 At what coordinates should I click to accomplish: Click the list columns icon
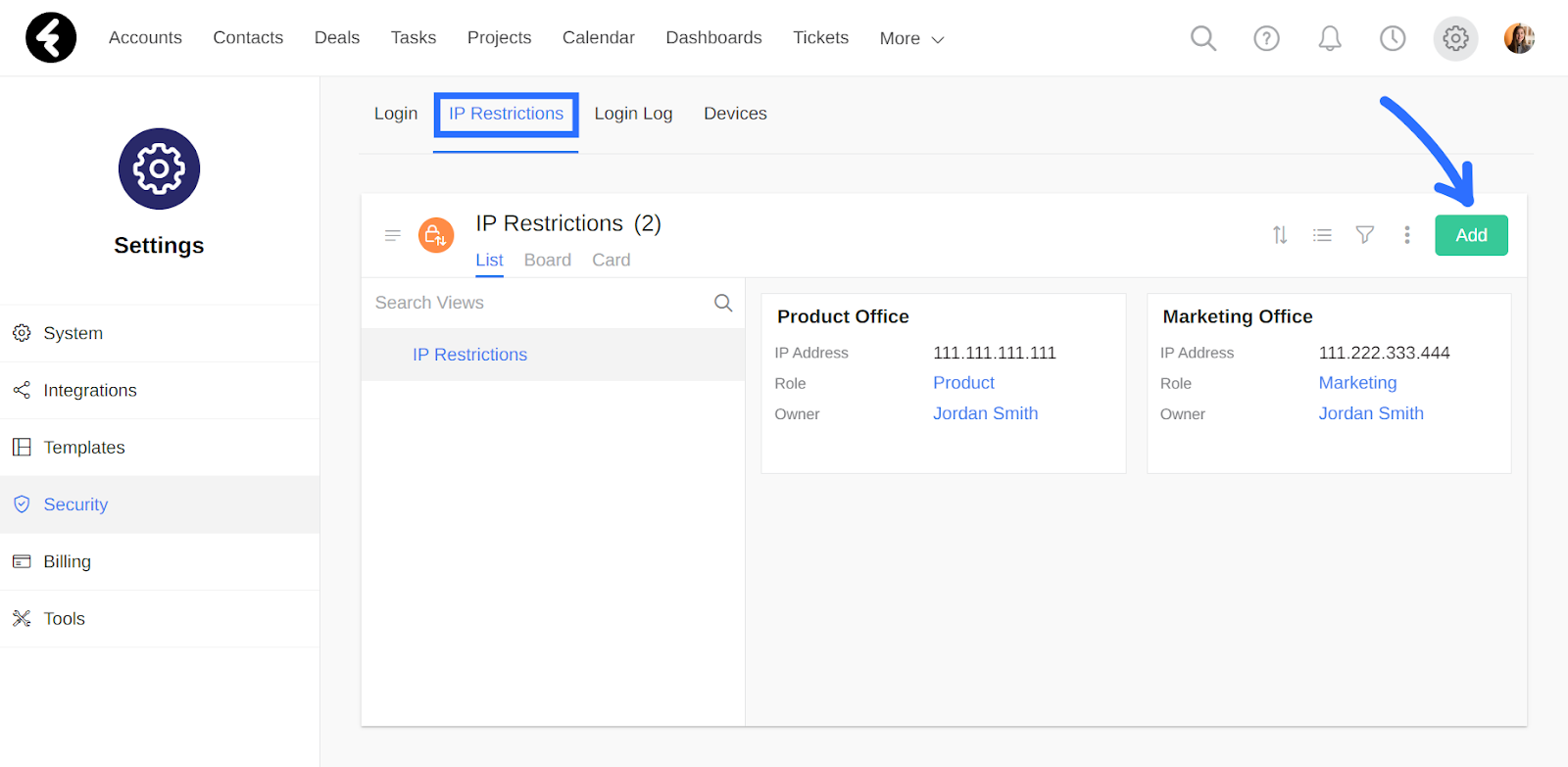[1322, 235]
